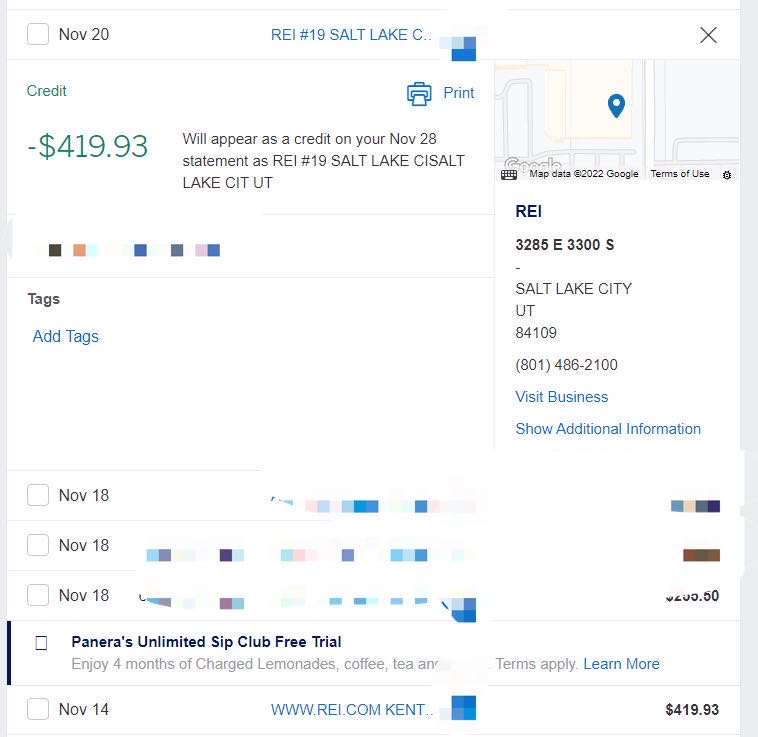Click Add Tags
The width and height of the screenshot is (758, 737).
66,337
